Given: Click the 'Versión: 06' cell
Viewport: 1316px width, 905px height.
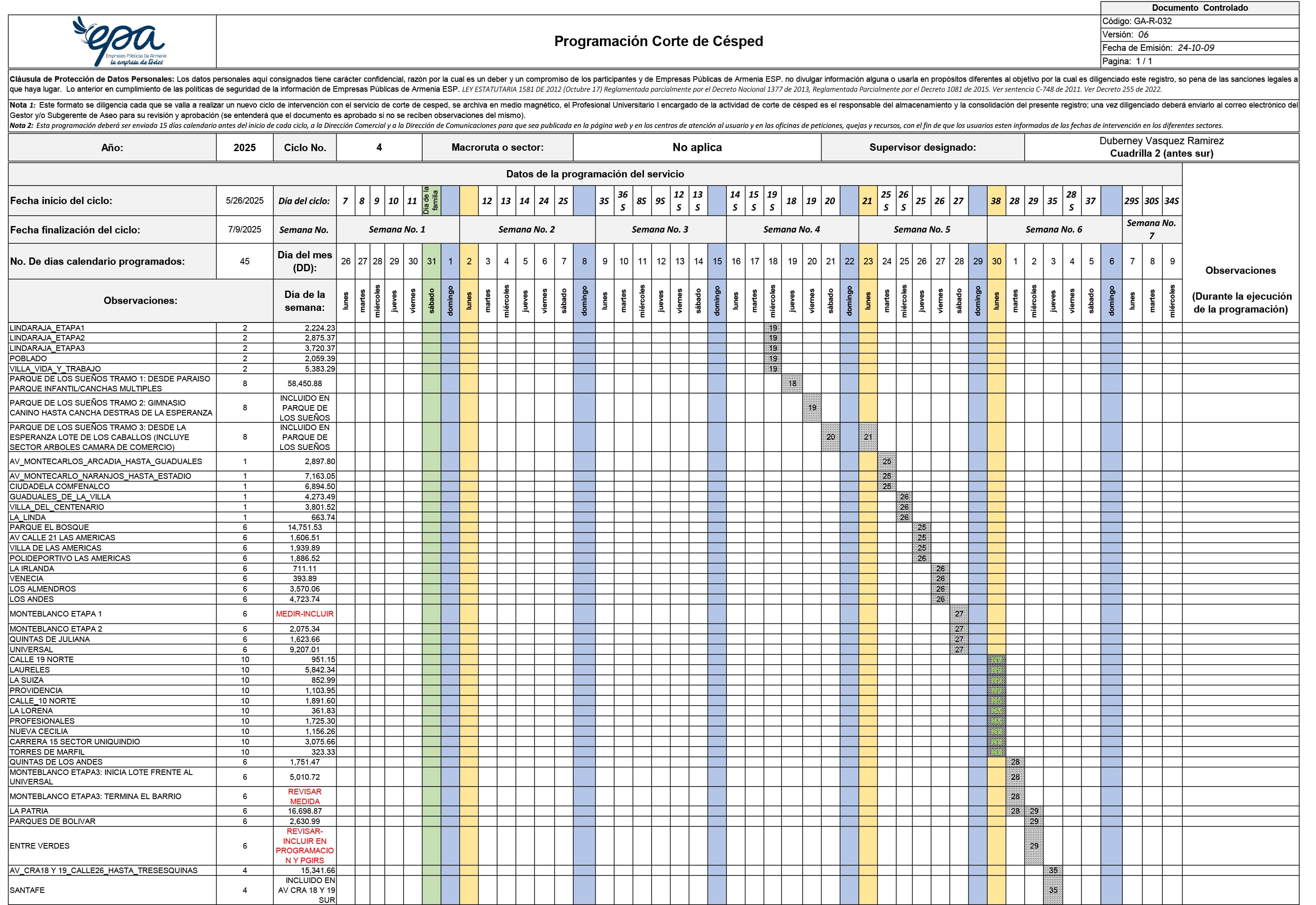Looking at the screenshot, I should (x=1199, y=34).
